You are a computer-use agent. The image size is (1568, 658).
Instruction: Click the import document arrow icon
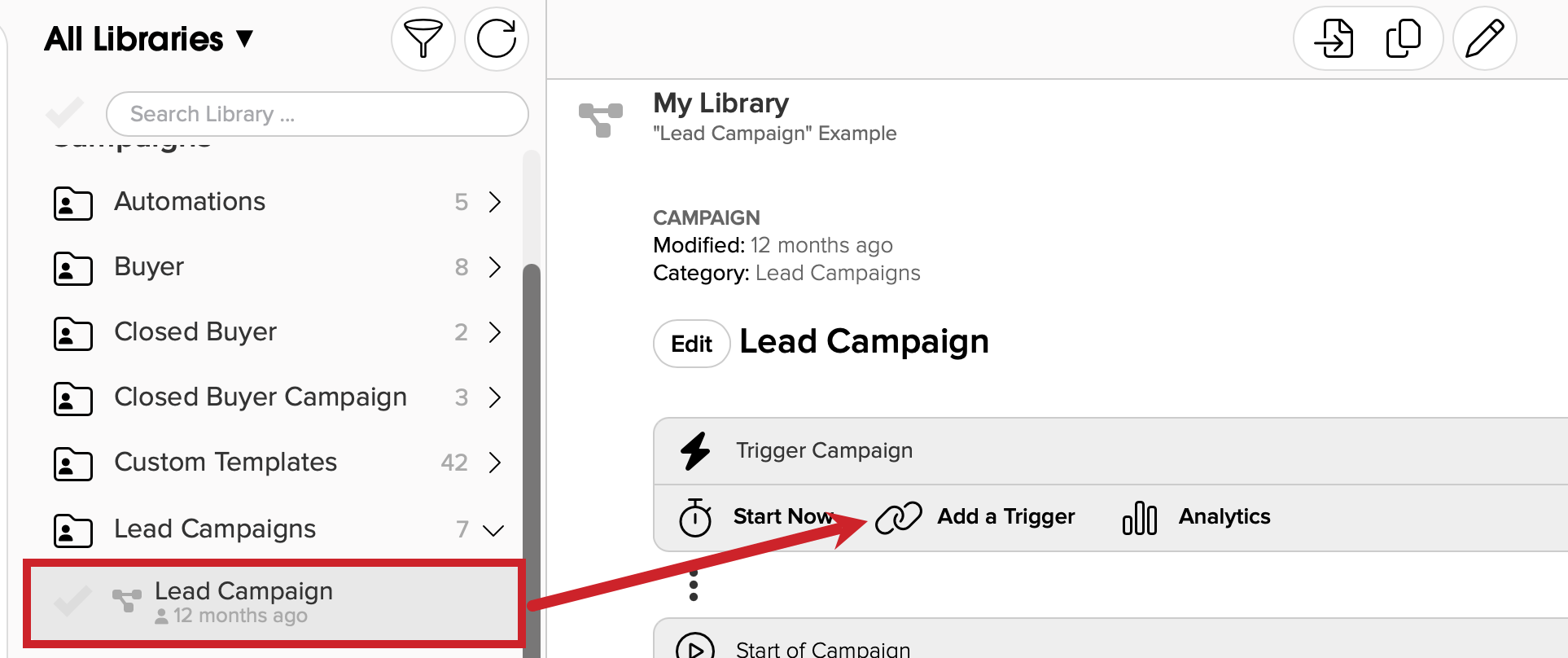click(x=1334, y=38)
